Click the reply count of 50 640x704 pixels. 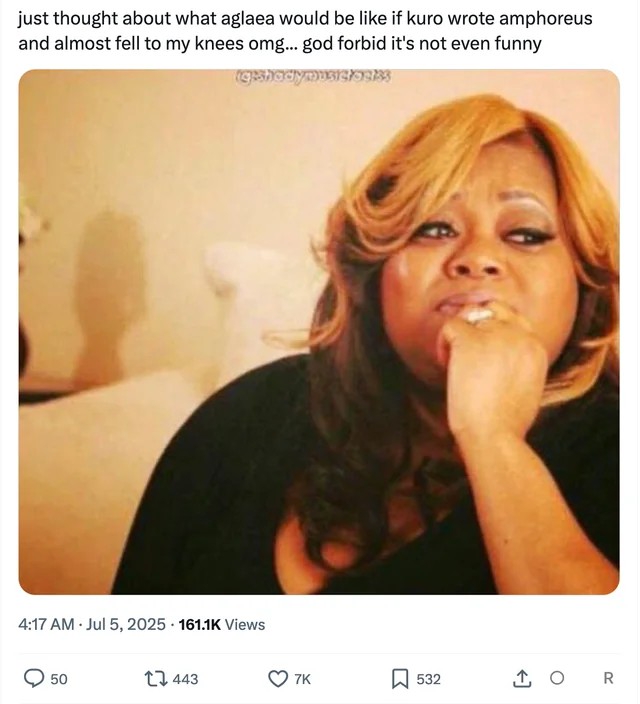59,679
